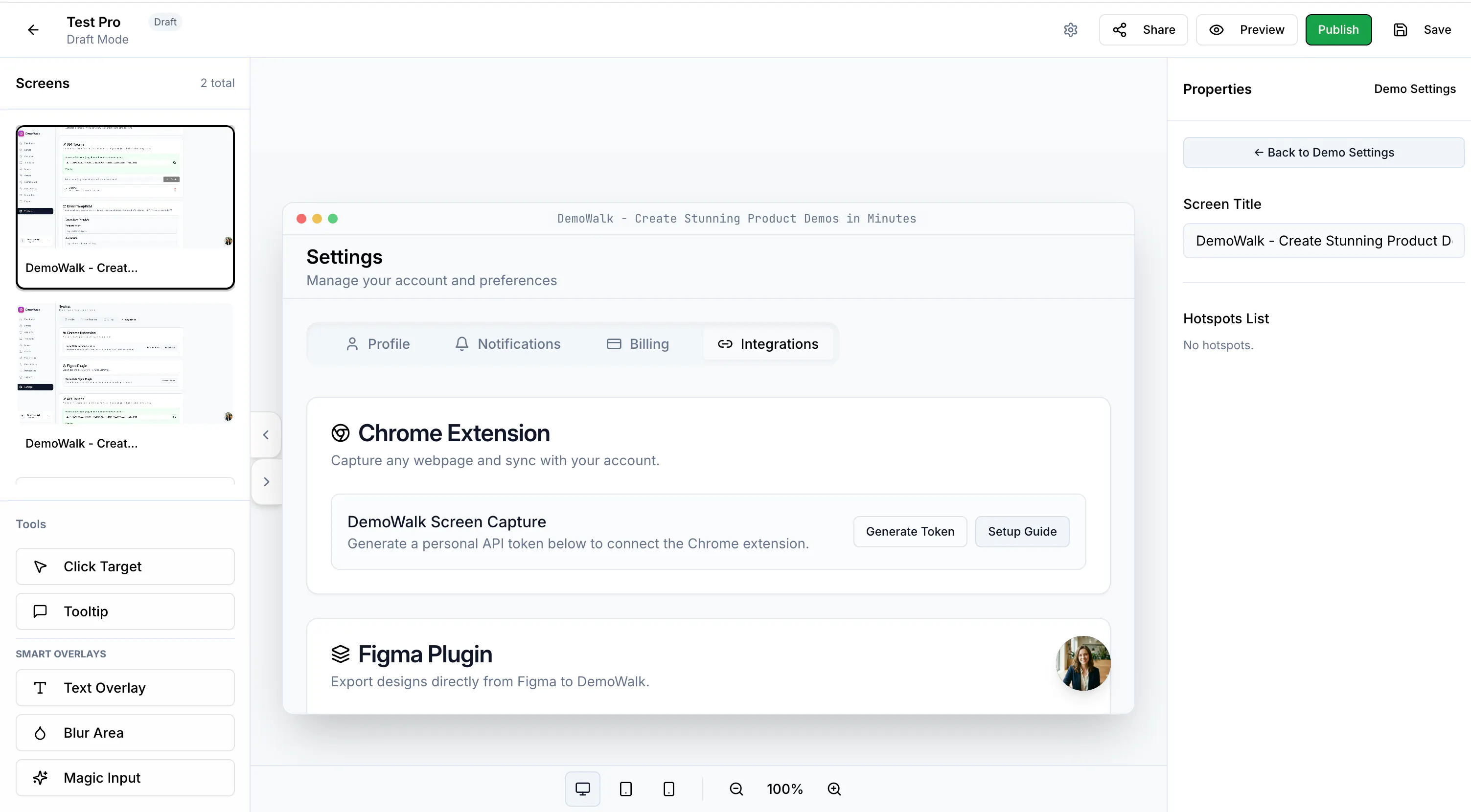Image resolution: width=1471 pixels, height=812 pixels.
Task: Zoom out the canvas
Action: tap(736, 789)
